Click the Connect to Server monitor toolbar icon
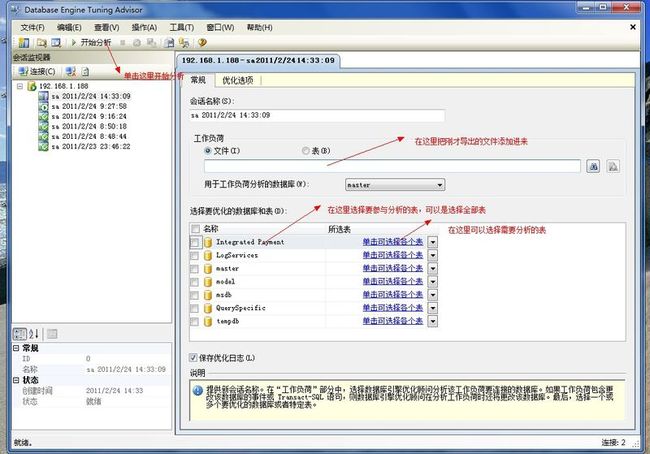The image size is (650, 454). pyautogui.click(x=56, y=42)
